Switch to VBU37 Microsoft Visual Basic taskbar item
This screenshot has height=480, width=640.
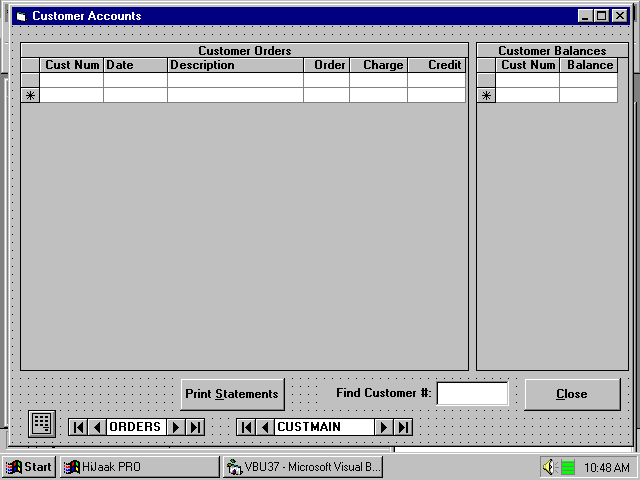point(302,467)
